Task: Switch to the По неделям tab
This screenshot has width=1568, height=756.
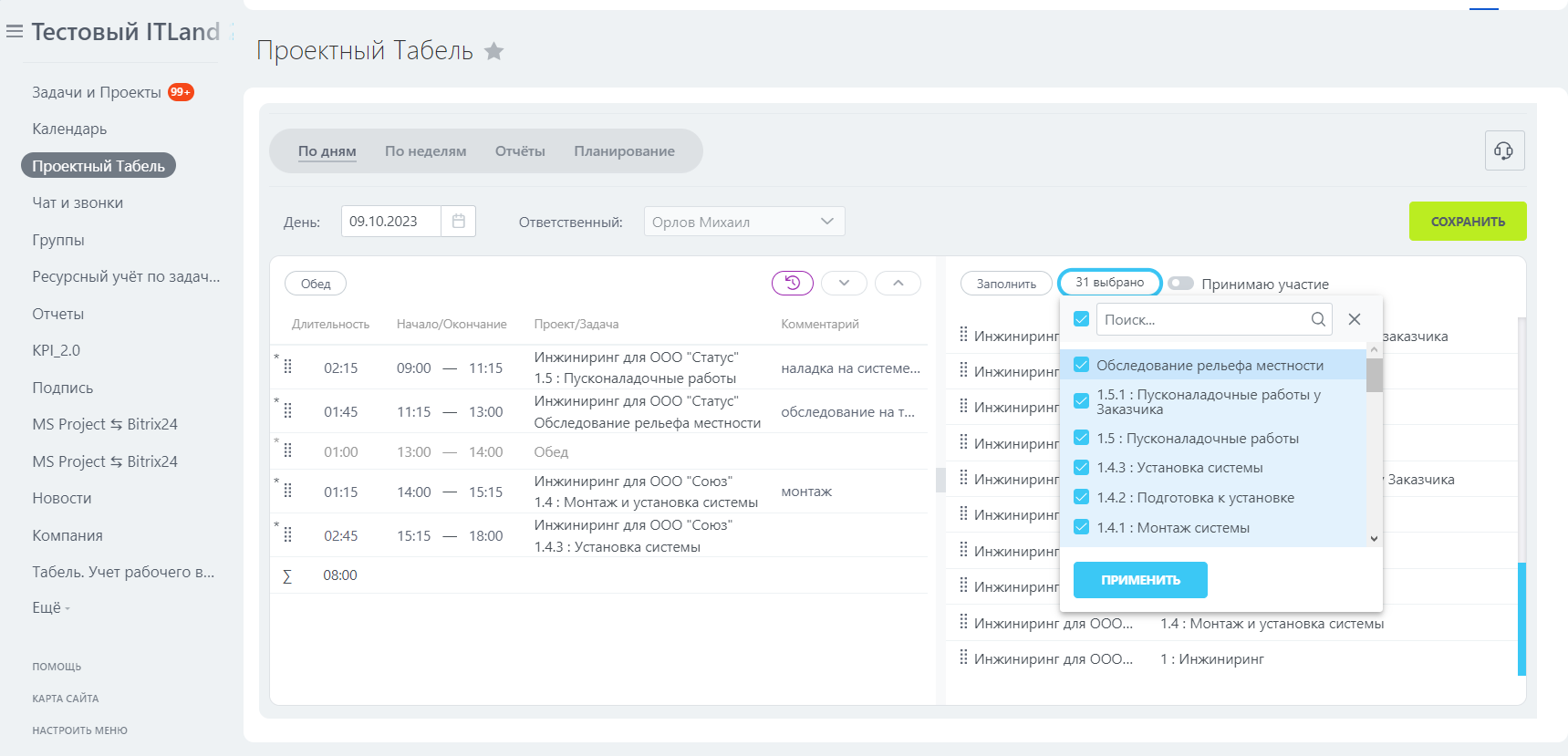Action: (x=425, y=151)
